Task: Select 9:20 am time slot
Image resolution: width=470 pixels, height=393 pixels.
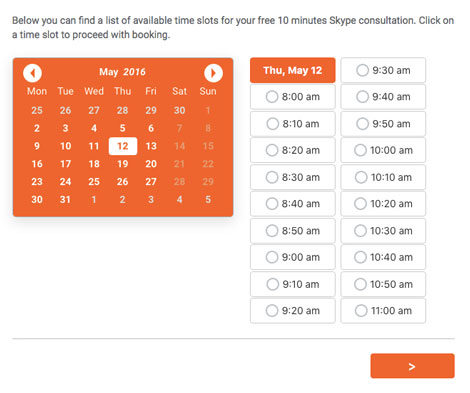Action: [293, 311]
